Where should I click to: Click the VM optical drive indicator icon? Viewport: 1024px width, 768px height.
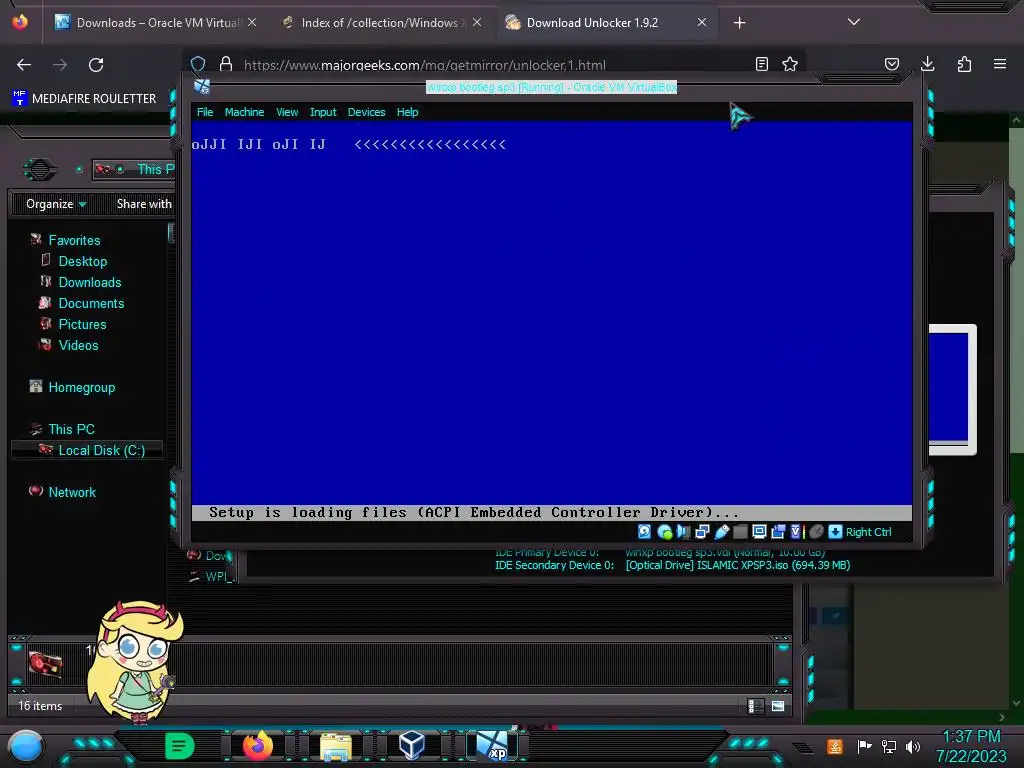664,532
